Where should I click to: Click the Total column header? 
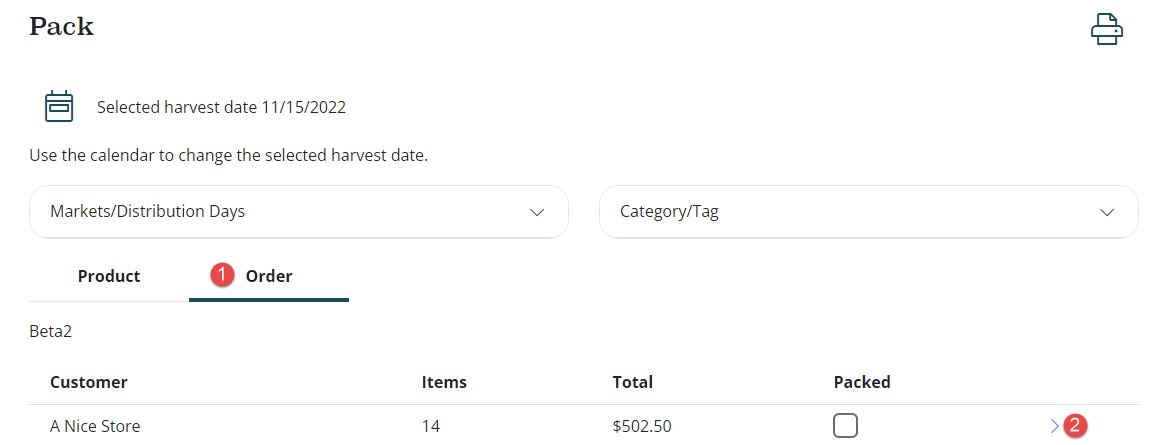(x=632, y=382)
